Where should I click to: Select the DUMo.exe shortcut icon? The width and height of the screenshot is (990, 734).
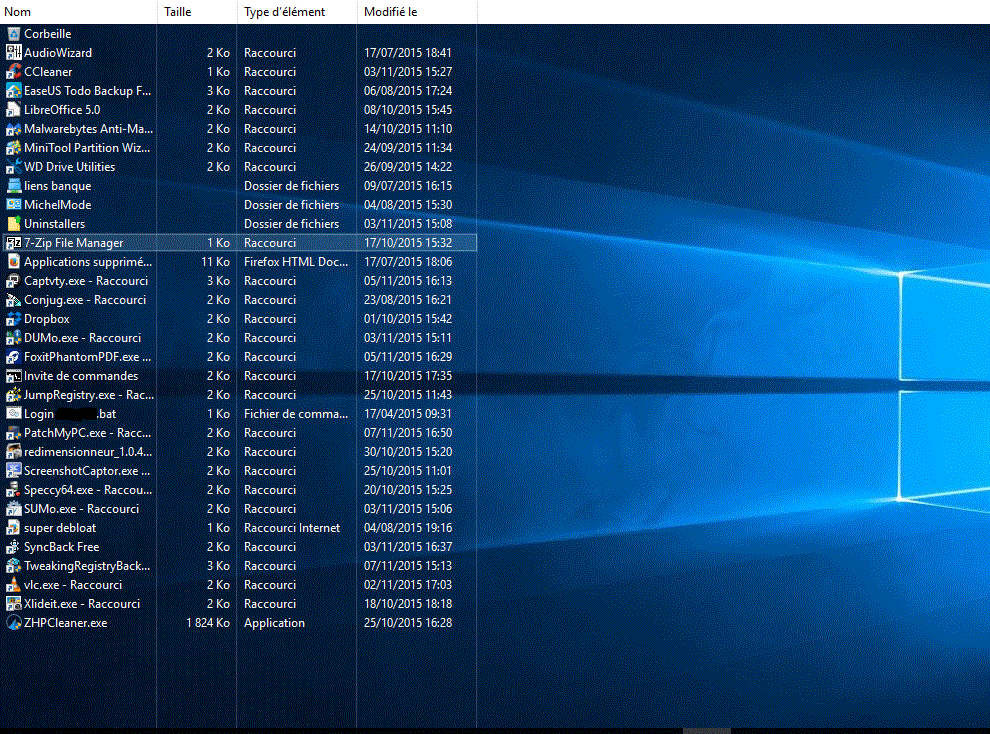(13, 338)
